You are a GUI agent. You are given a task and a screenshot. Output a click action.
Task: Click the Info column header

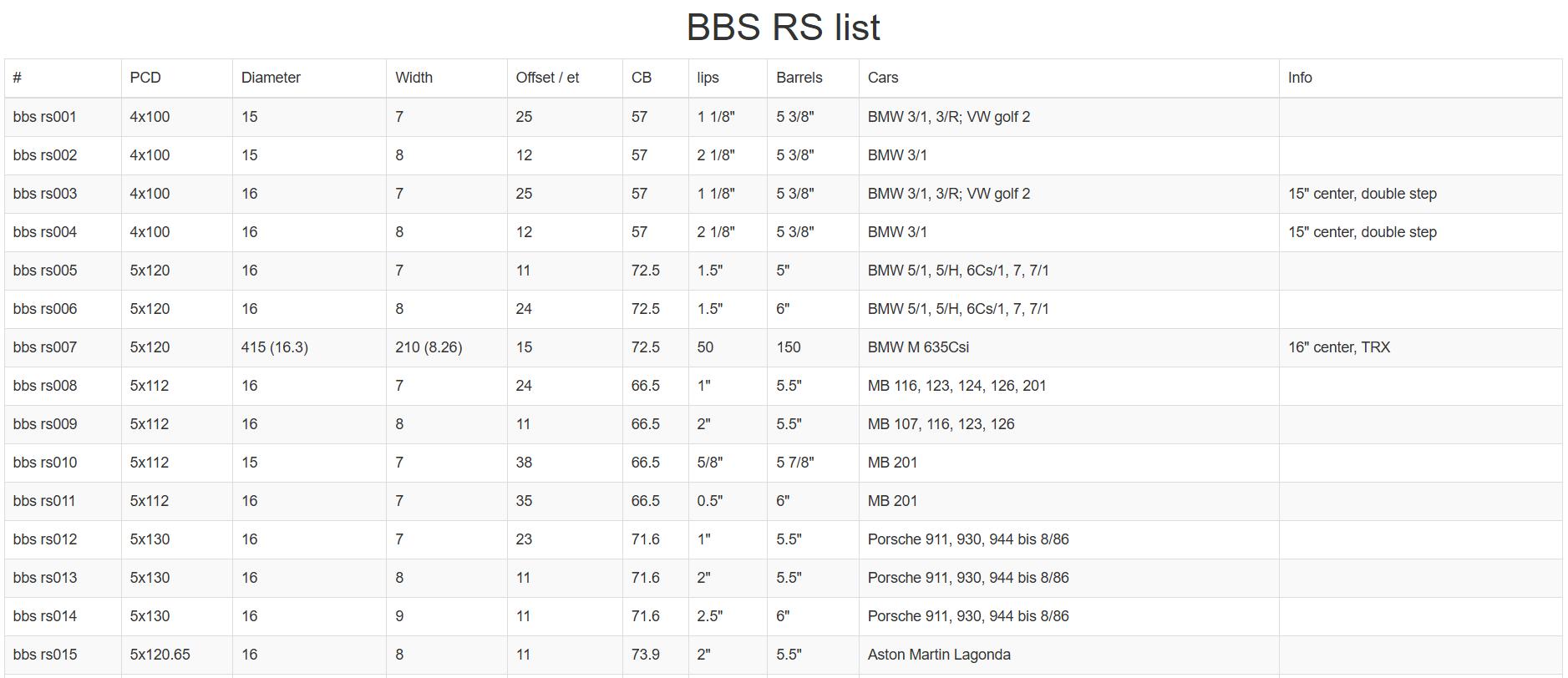[1300, 78]
